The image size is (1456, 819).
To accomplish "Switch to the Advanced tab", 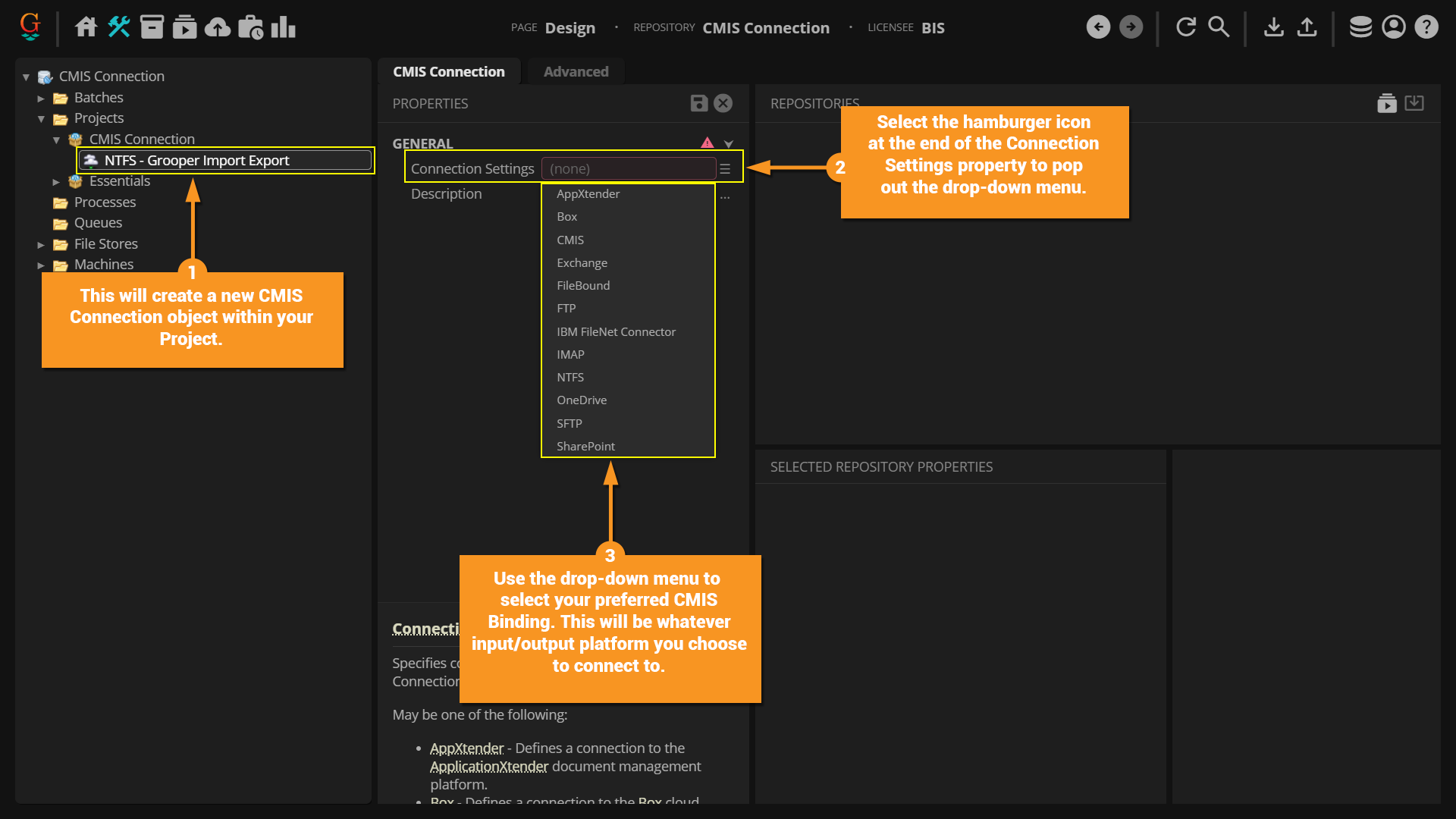I will pyautogui.click(x=576, y=72).
